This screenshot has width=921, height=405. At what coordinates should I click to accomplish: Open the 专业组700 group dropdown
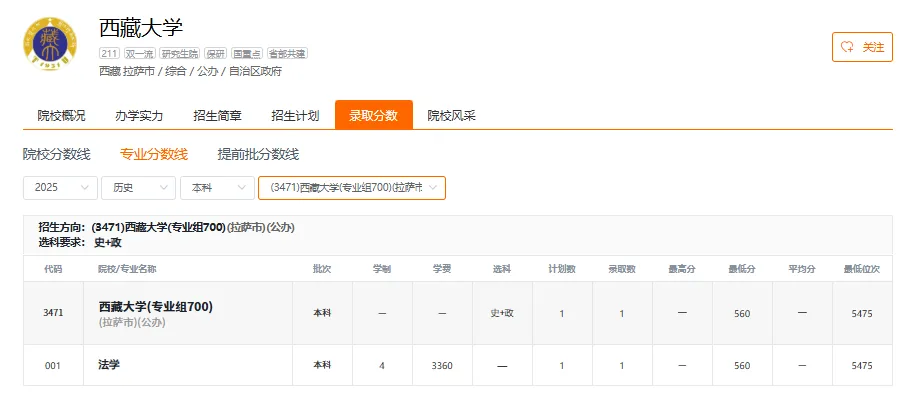(352, 188)
